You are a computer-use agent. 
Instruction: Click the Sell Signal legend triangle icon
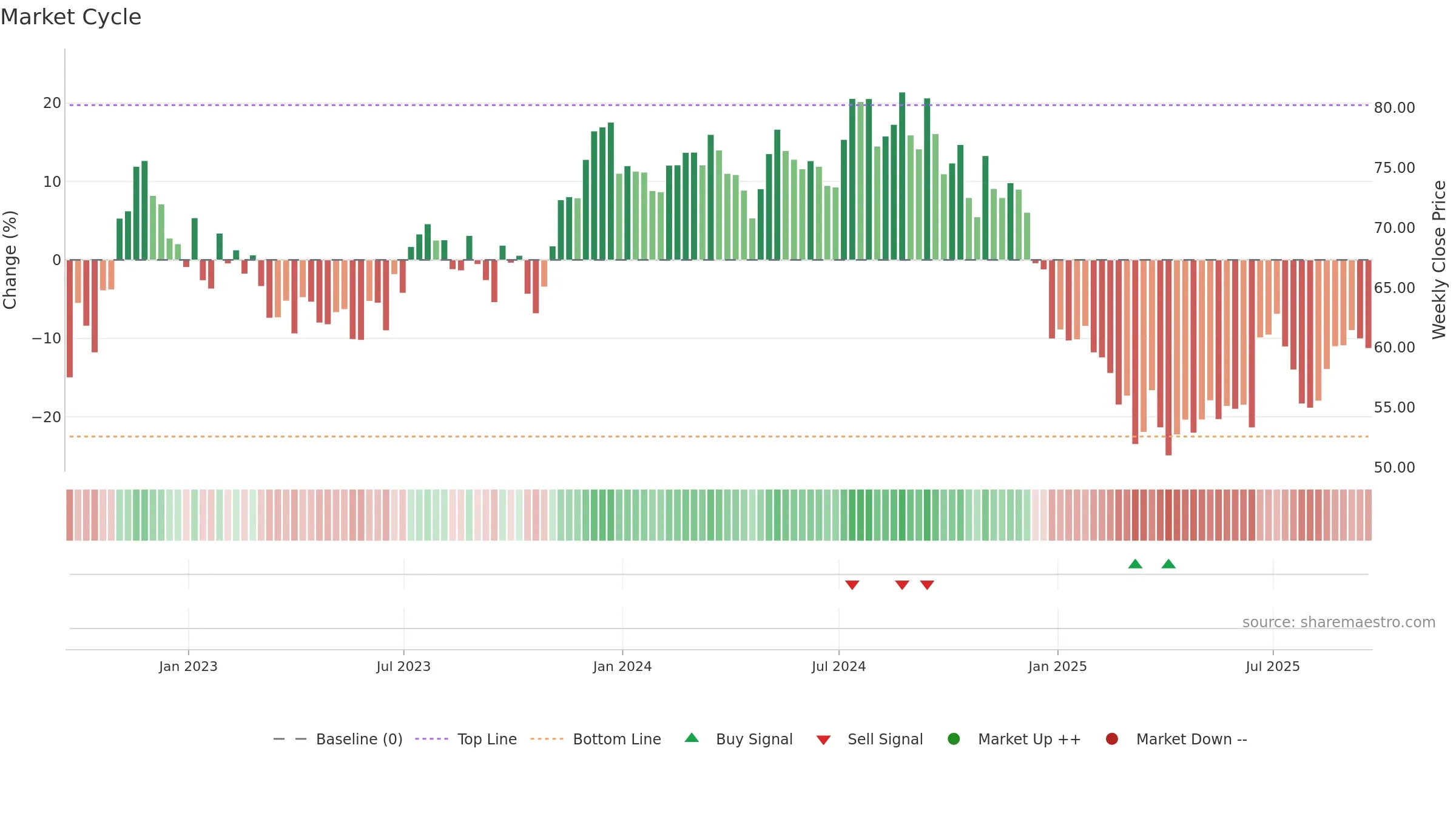[x=823, y=740]
